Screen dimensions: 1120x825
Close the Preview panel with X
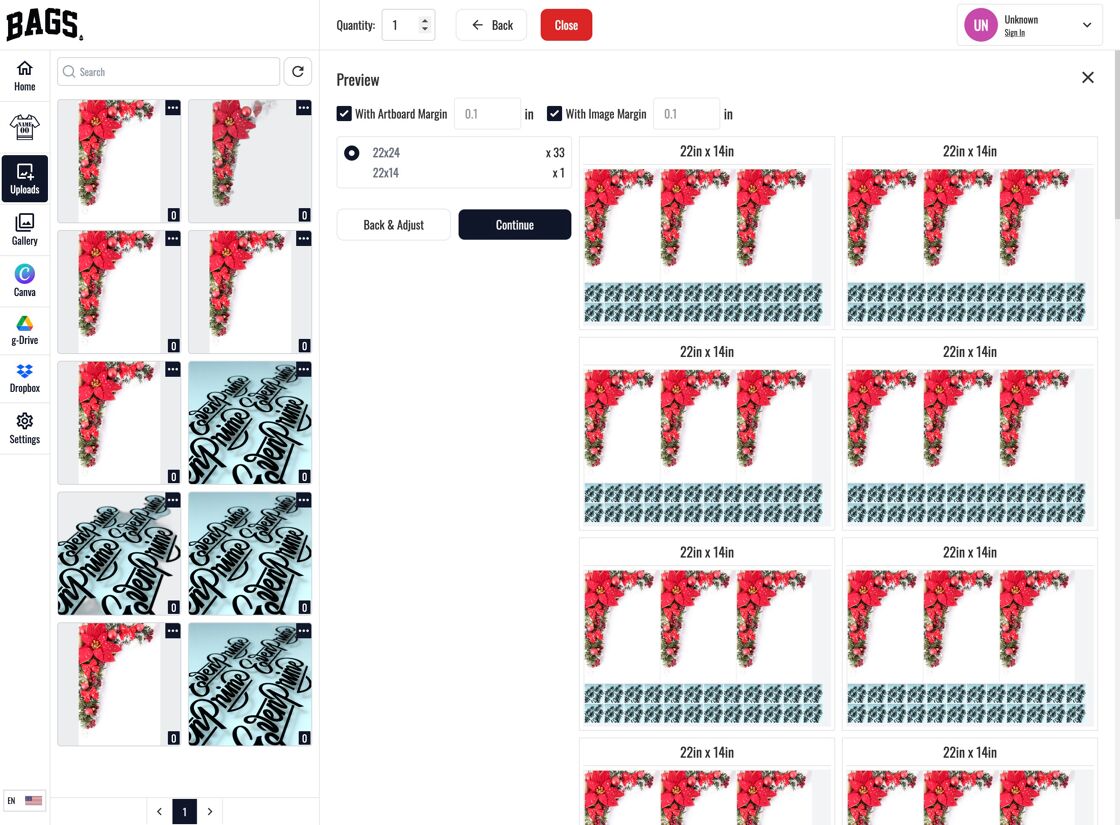pos(1087,77)
